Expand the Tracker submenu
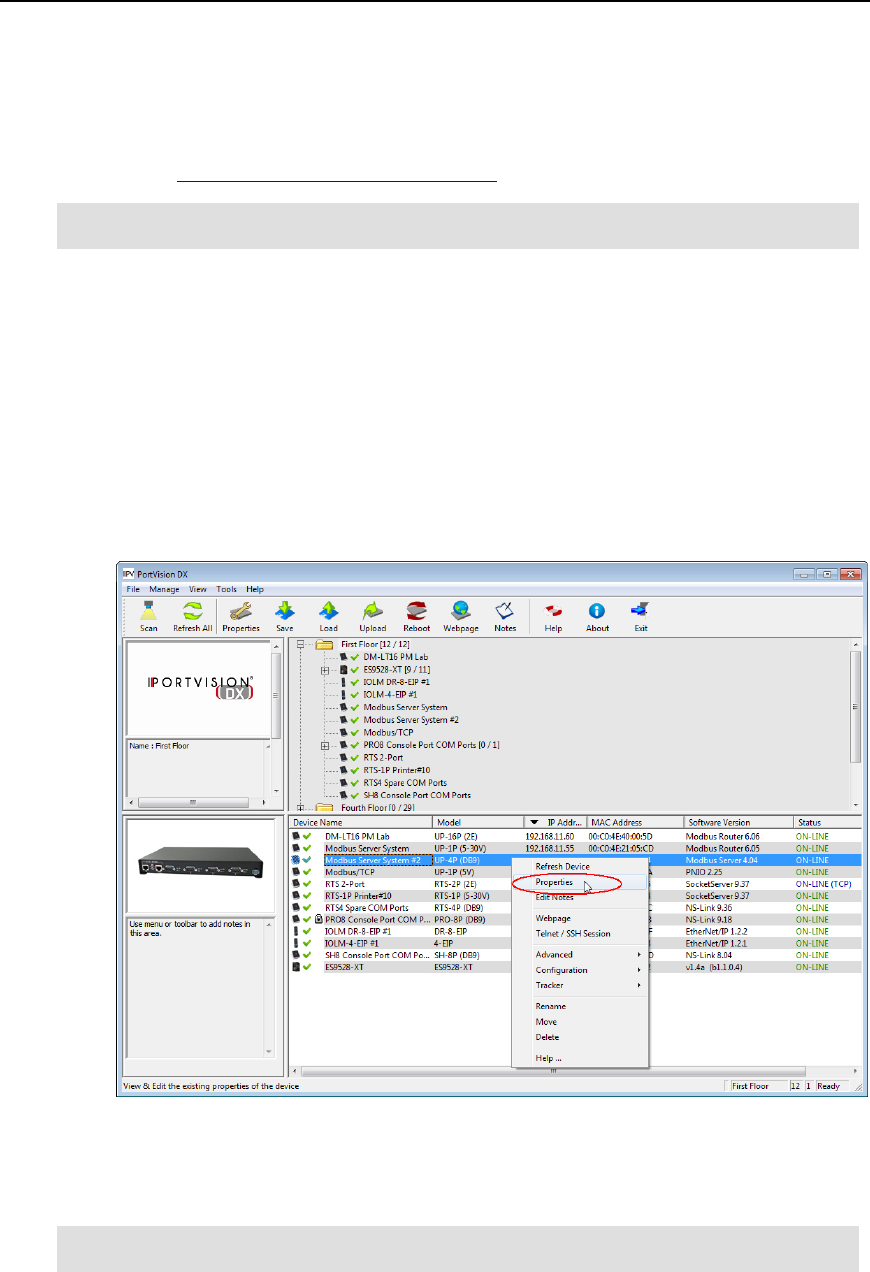Viewport: 870px width, 1272px height. 580,985
